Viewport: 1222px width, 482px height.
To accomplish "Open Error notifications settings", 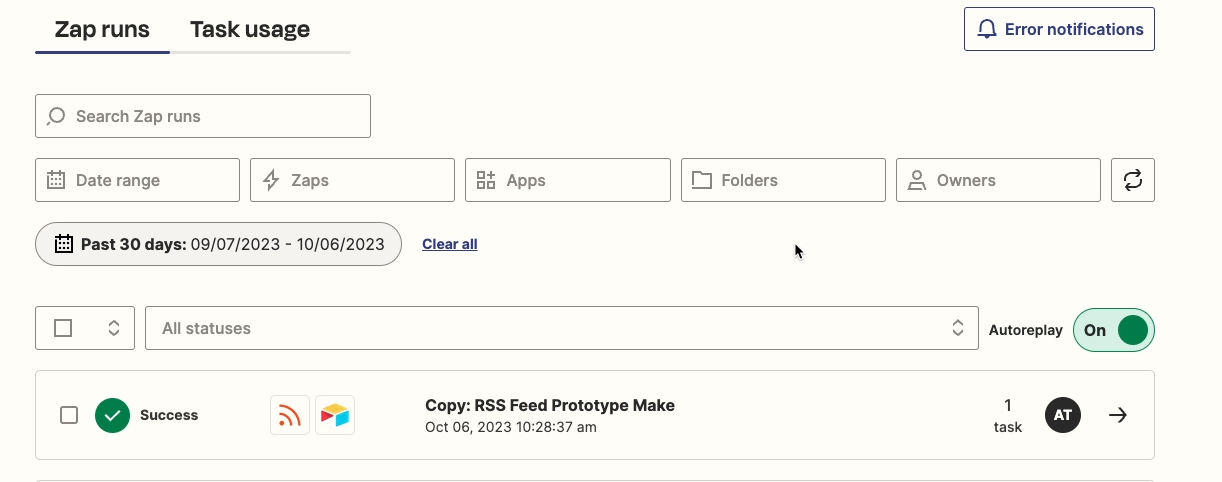I will pos(1059,29).
